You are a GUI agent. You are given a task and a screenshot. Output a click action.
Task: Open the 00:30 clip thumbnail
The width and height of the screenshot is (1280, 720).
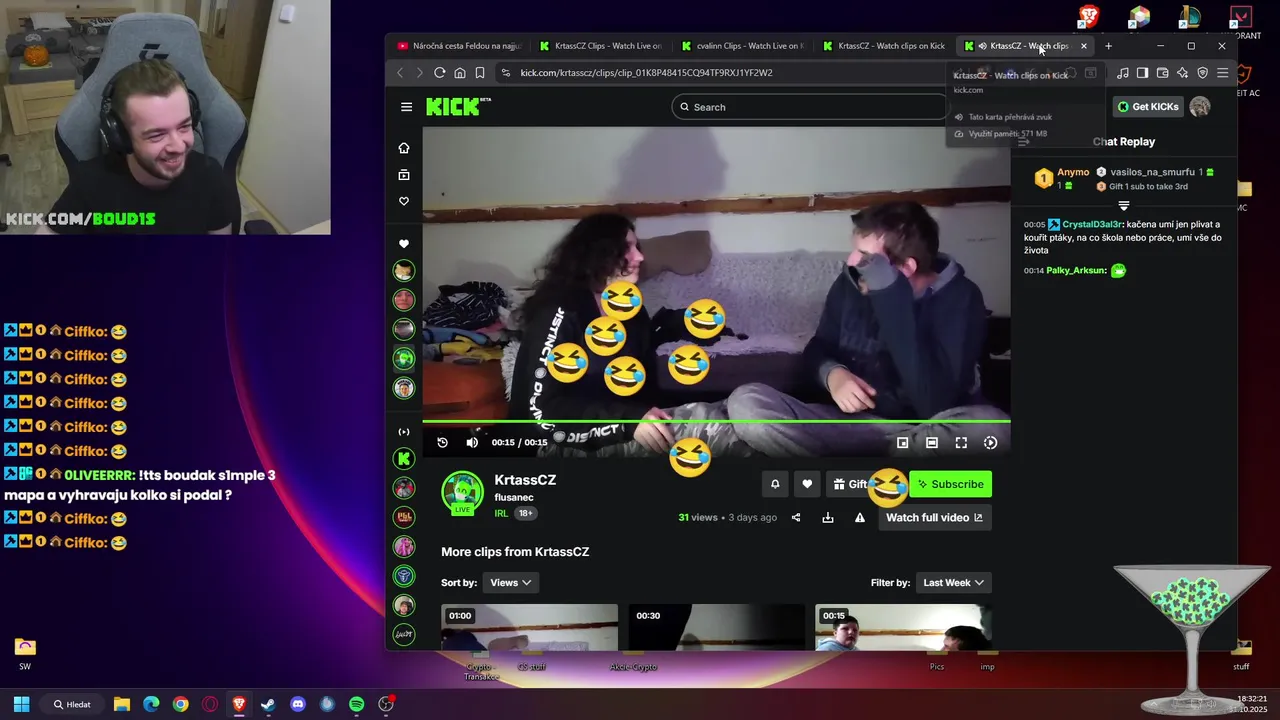coord(716,627)
